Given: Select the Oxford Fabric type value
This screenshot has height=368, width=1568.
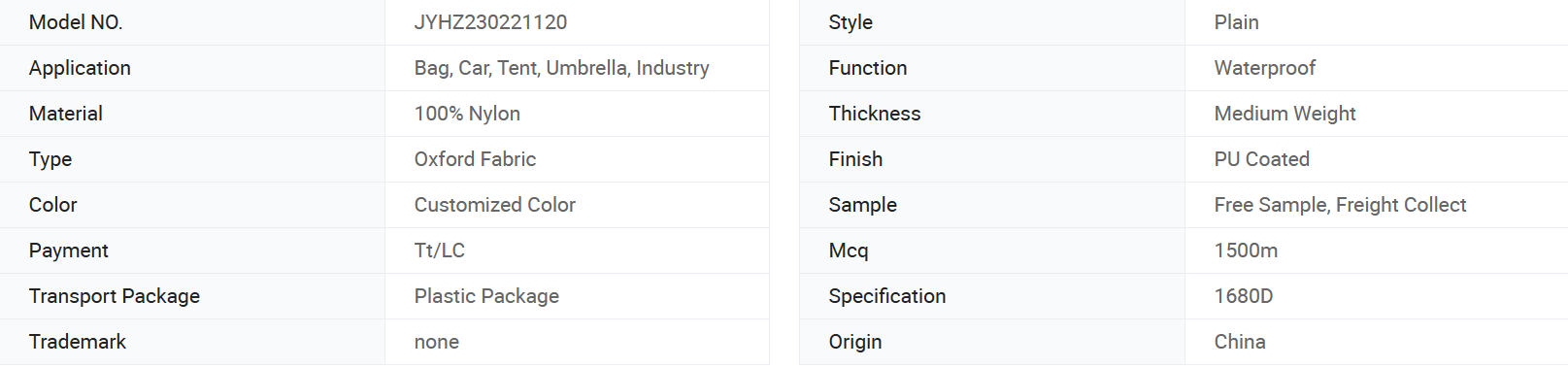Looking at the screenshot, I should pos(475,159).
